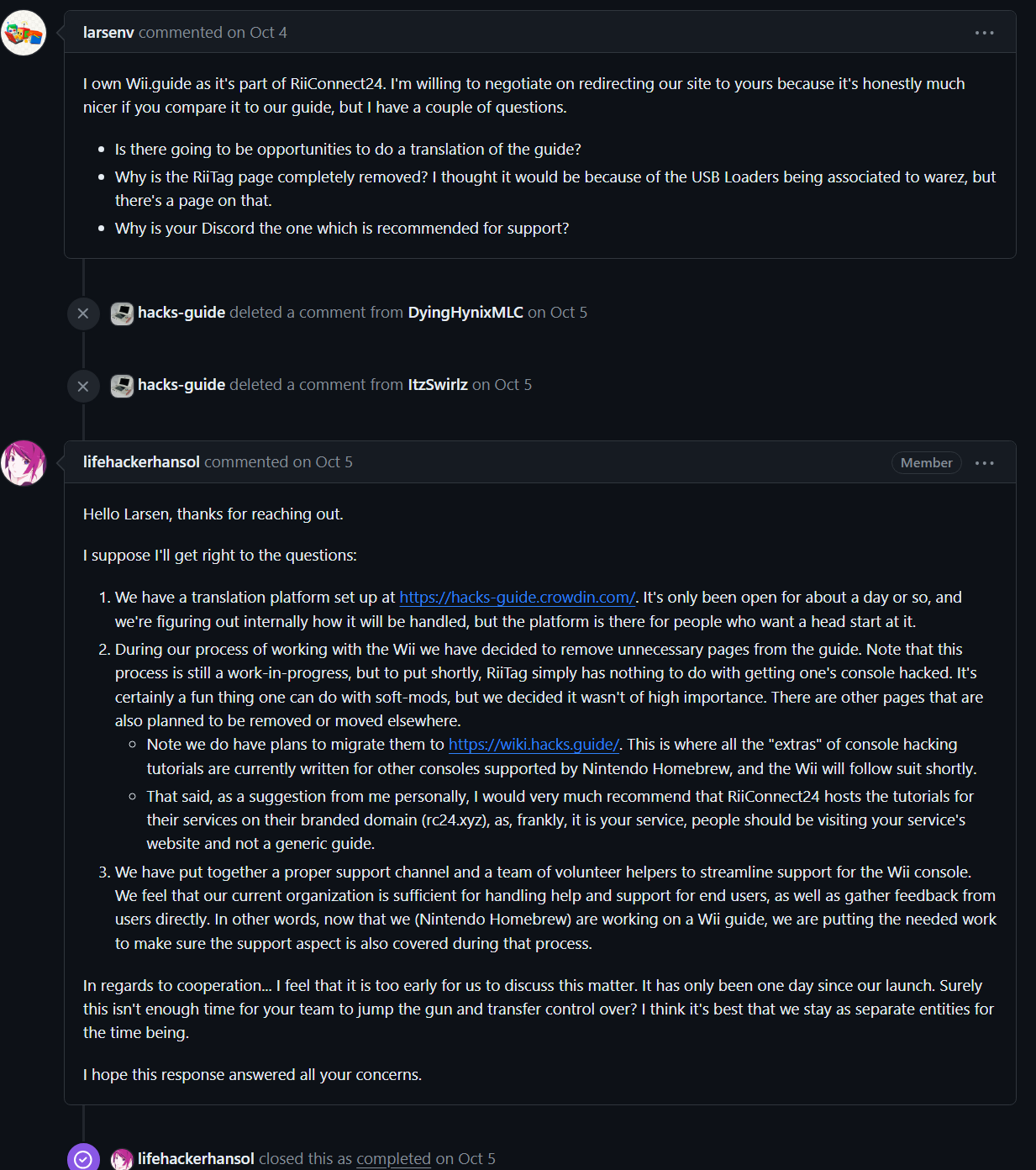Click hacks-guide name in first deletion event
Screen dimensions: 1036x1170
point(181,313)
